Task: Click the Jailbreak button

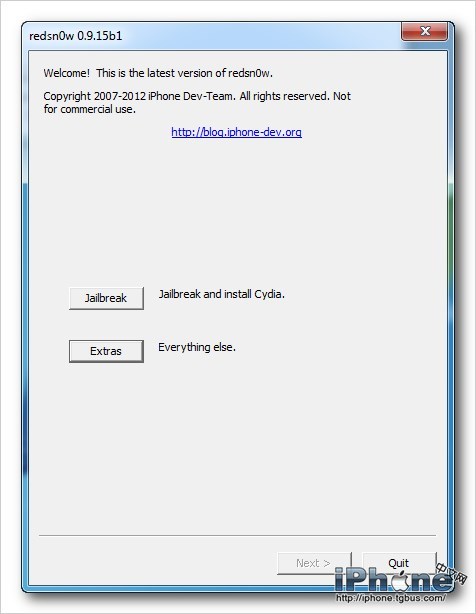Action: tap(106, 298)
